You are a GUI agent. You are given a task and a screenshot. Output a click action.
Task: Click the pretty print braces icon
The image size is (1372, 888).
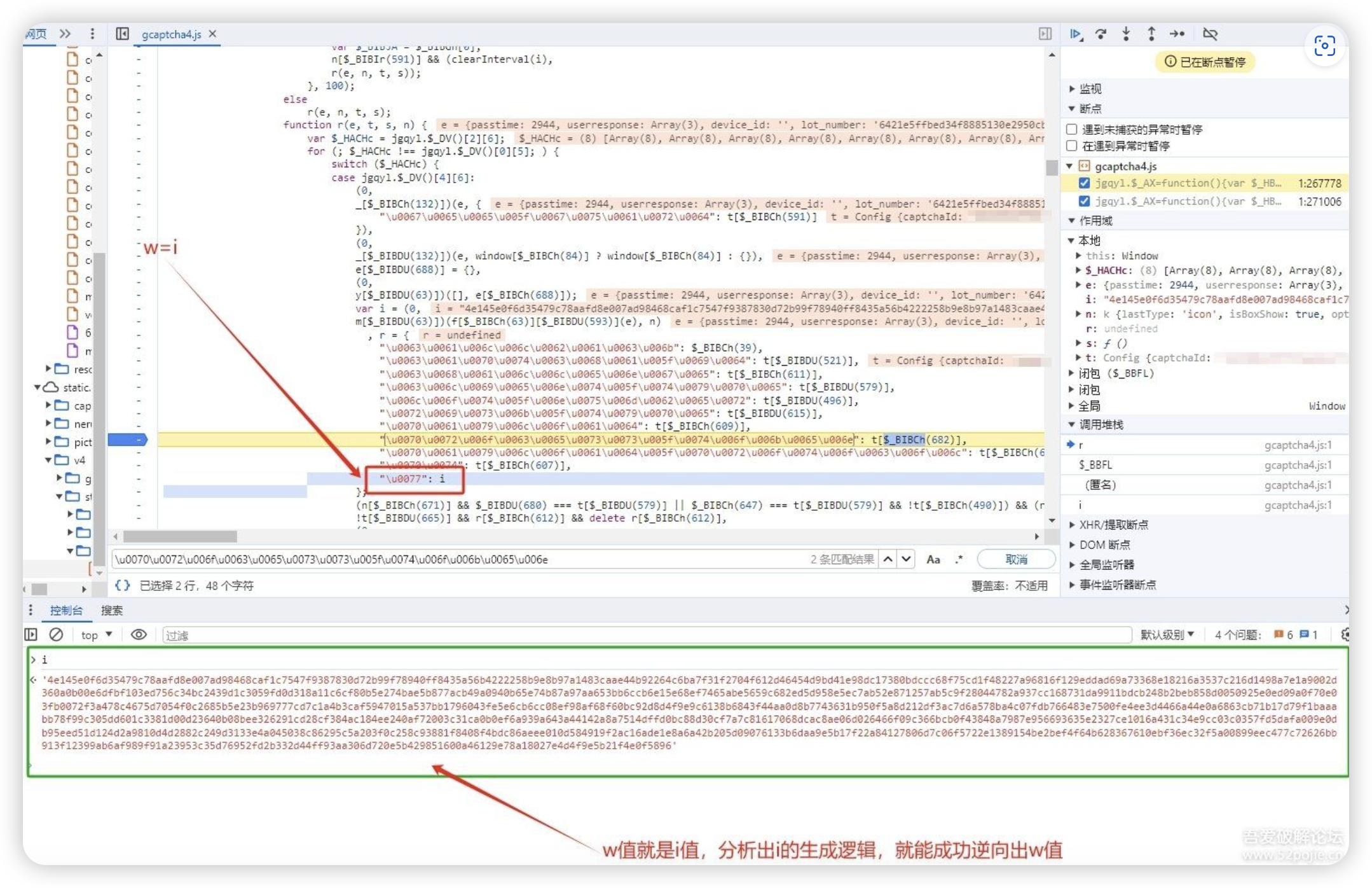122,585
